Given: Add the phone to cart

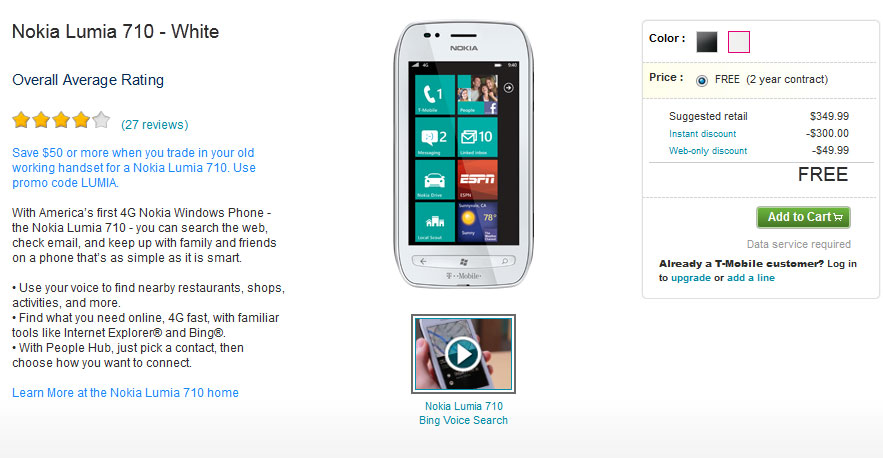Looking at the screenshot, I should pos(803,217).
